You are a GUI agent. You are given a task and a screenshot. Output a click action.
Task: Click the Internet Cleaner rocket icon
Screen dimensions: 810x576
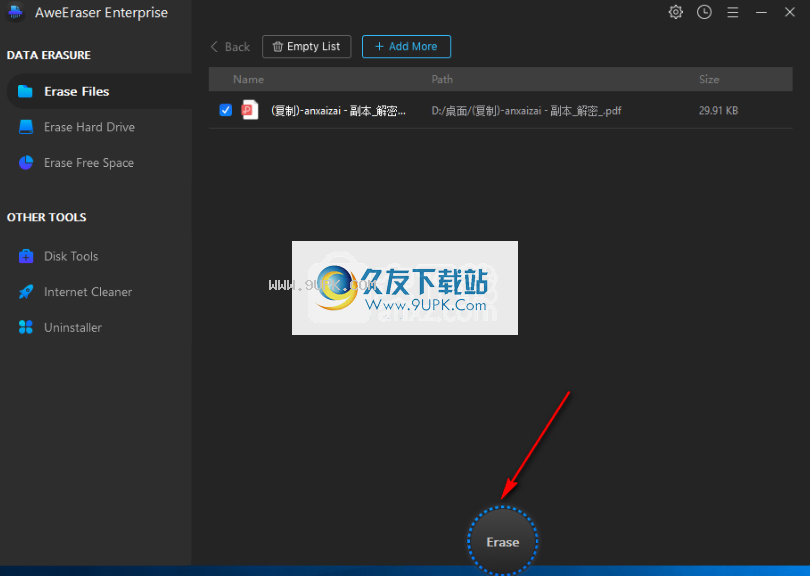[26, 292]
